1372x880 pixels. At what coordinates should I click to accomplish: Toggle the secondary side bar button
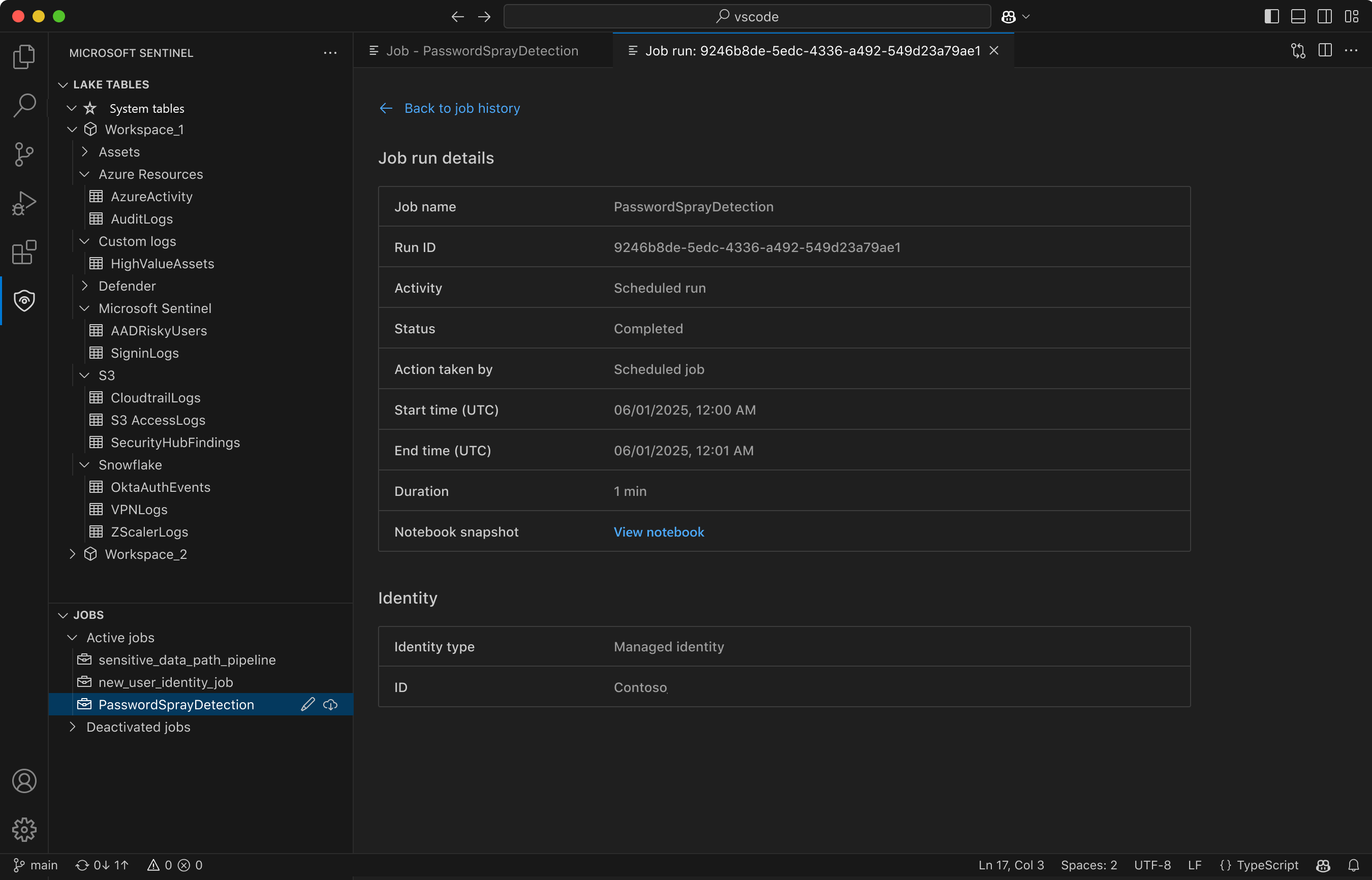point(1324,17)
